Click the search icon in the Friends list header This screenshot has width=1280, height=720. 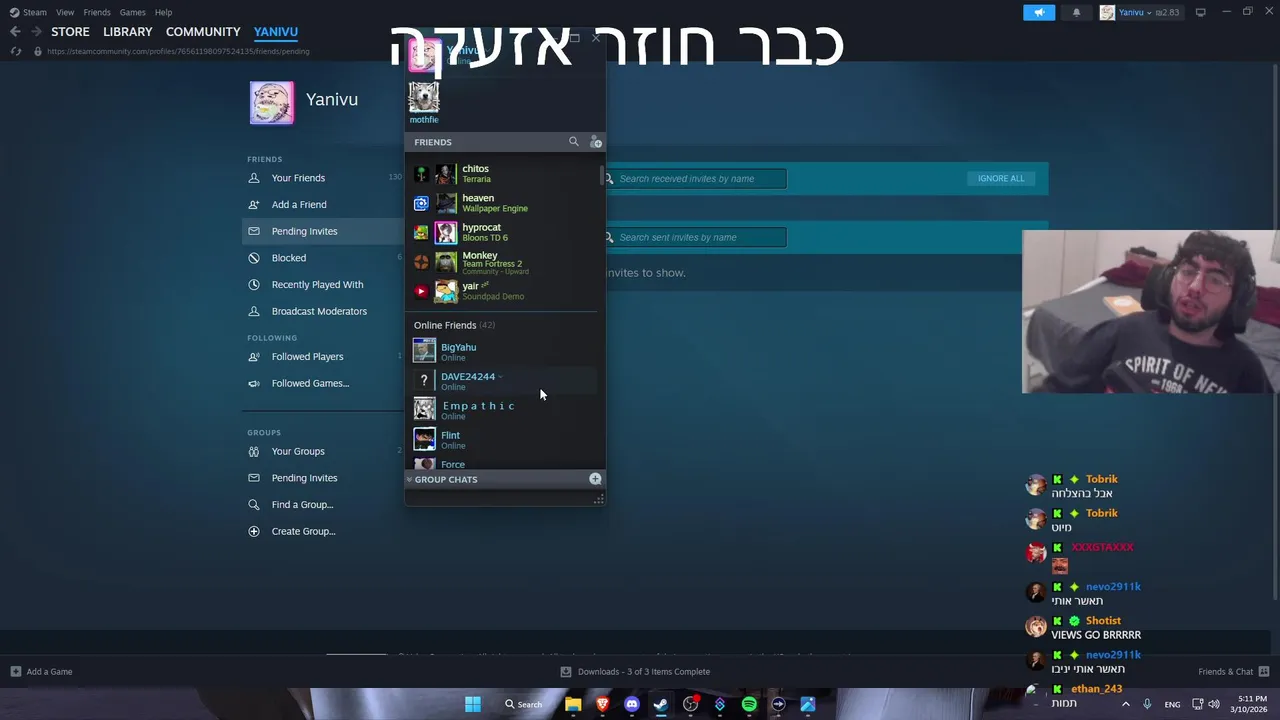pyautogui.click(x=574, y=142)
